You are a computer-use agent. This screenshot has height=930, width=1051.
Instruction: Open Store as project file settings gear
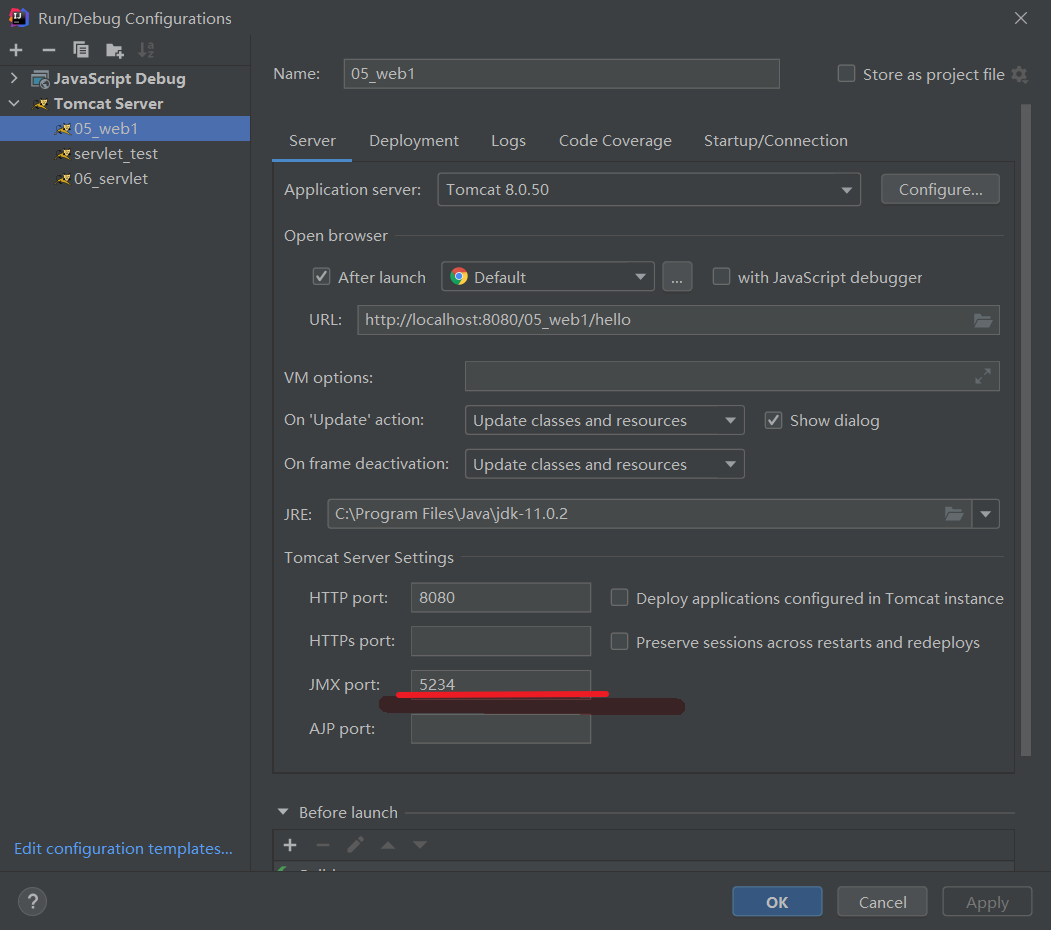1019,74
